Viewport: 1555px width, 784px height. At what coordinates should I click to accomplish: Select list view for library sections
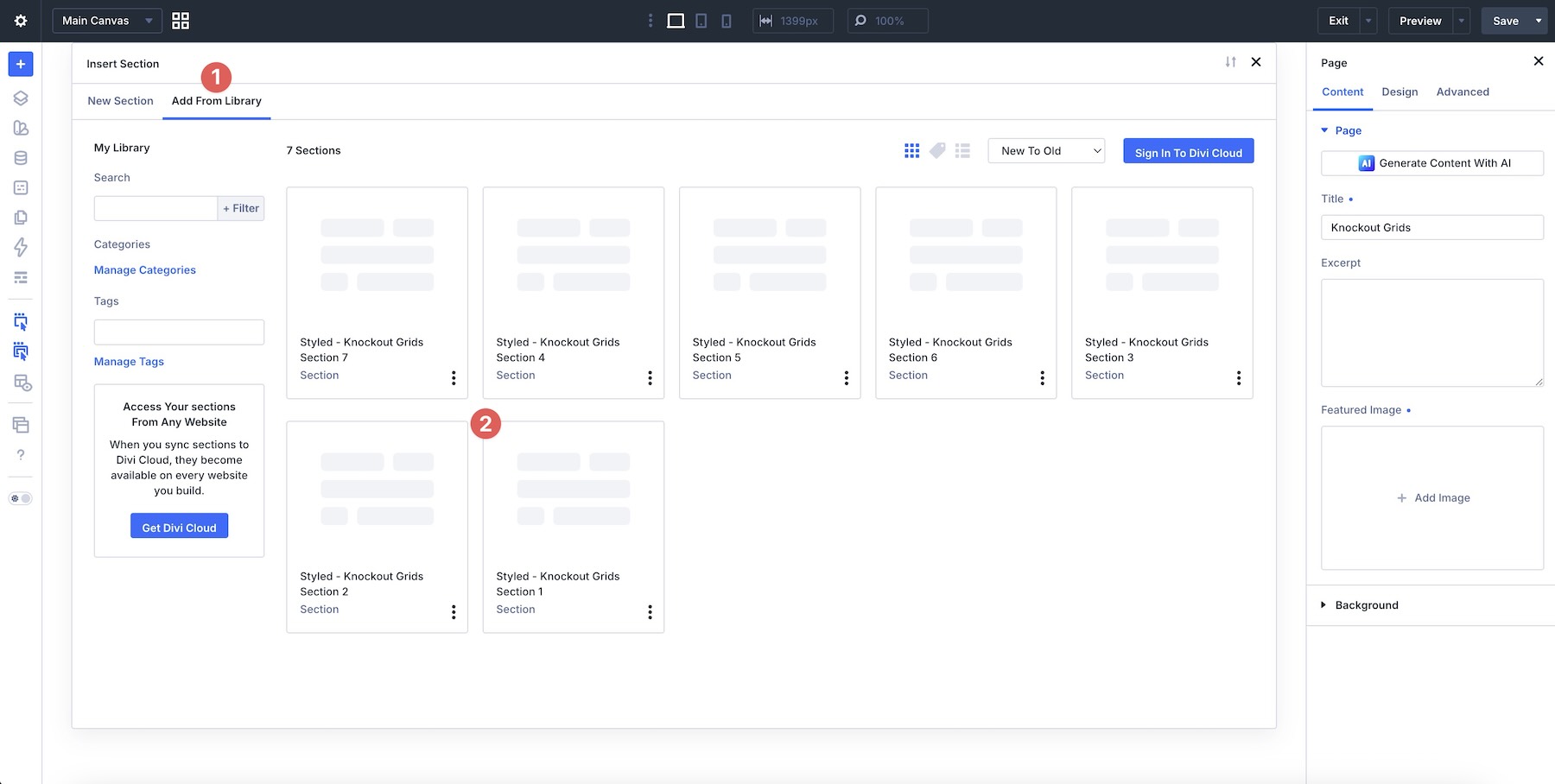[x=962, y=151]
